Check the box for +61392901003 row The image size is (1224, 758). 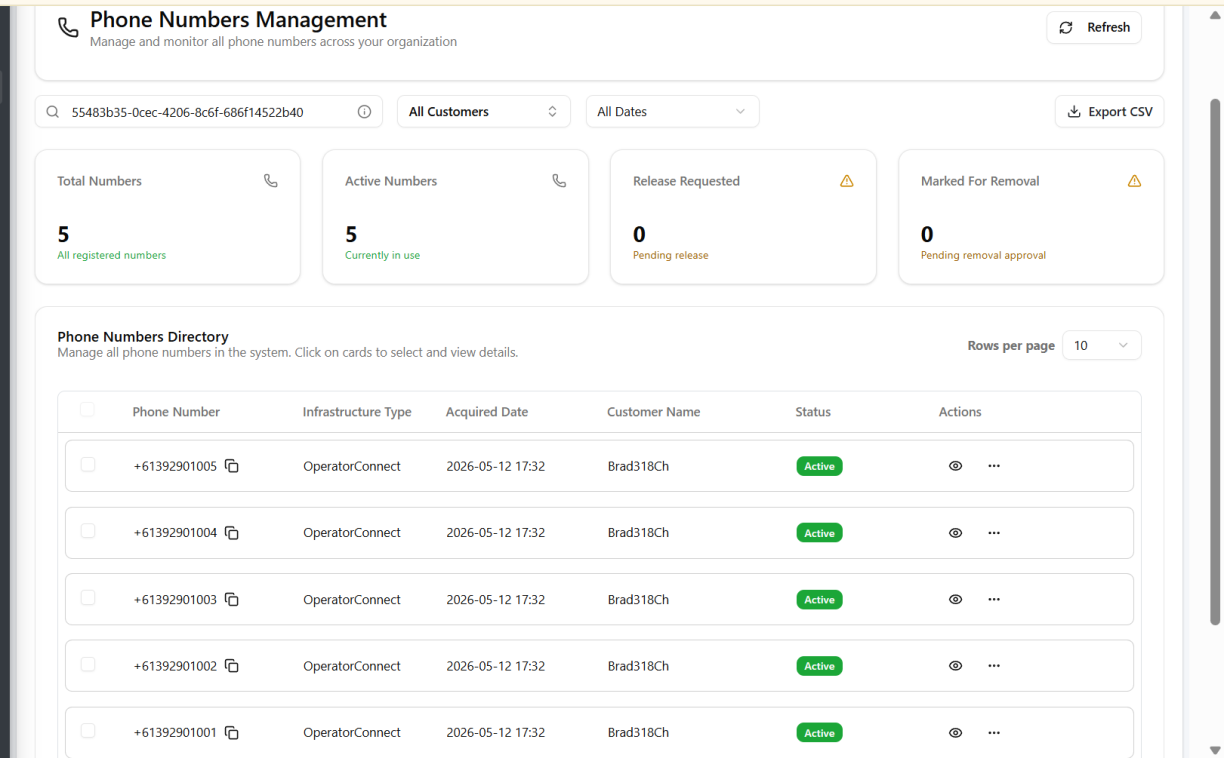click(x=88, y=598)
